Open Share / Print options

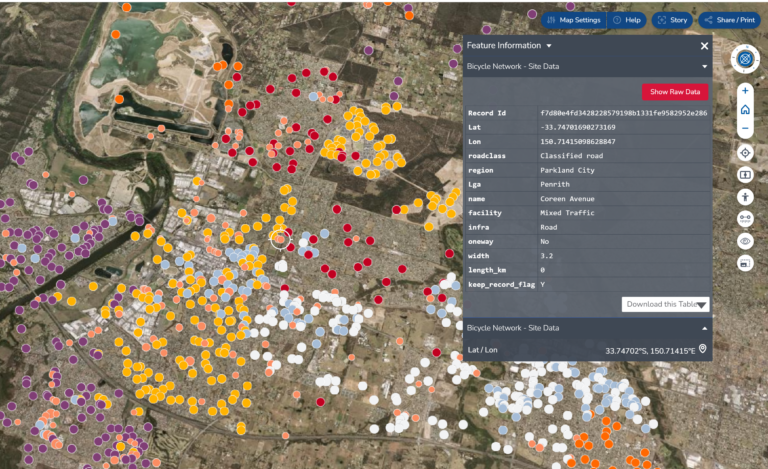729,20
